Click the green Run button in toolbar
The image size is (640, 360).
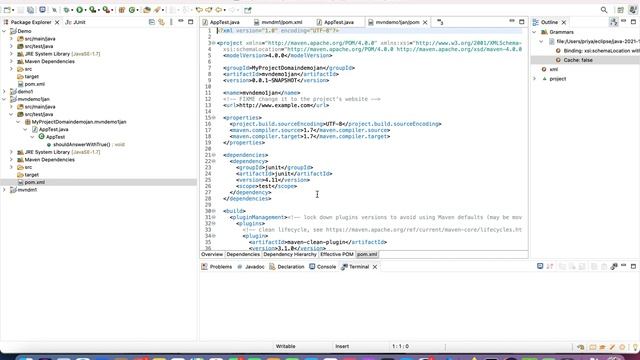79,10
